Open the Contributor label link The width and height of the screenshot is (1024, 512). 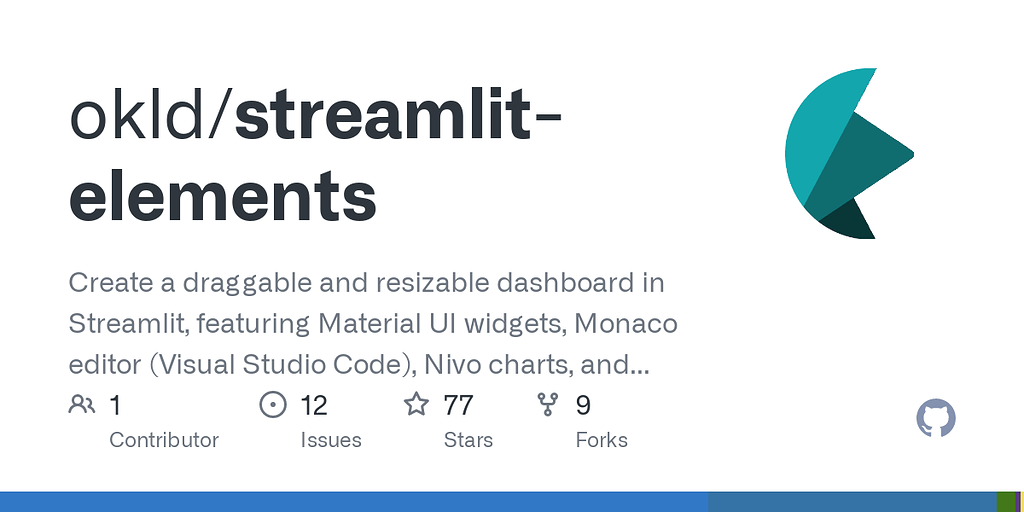pos(163,440)
